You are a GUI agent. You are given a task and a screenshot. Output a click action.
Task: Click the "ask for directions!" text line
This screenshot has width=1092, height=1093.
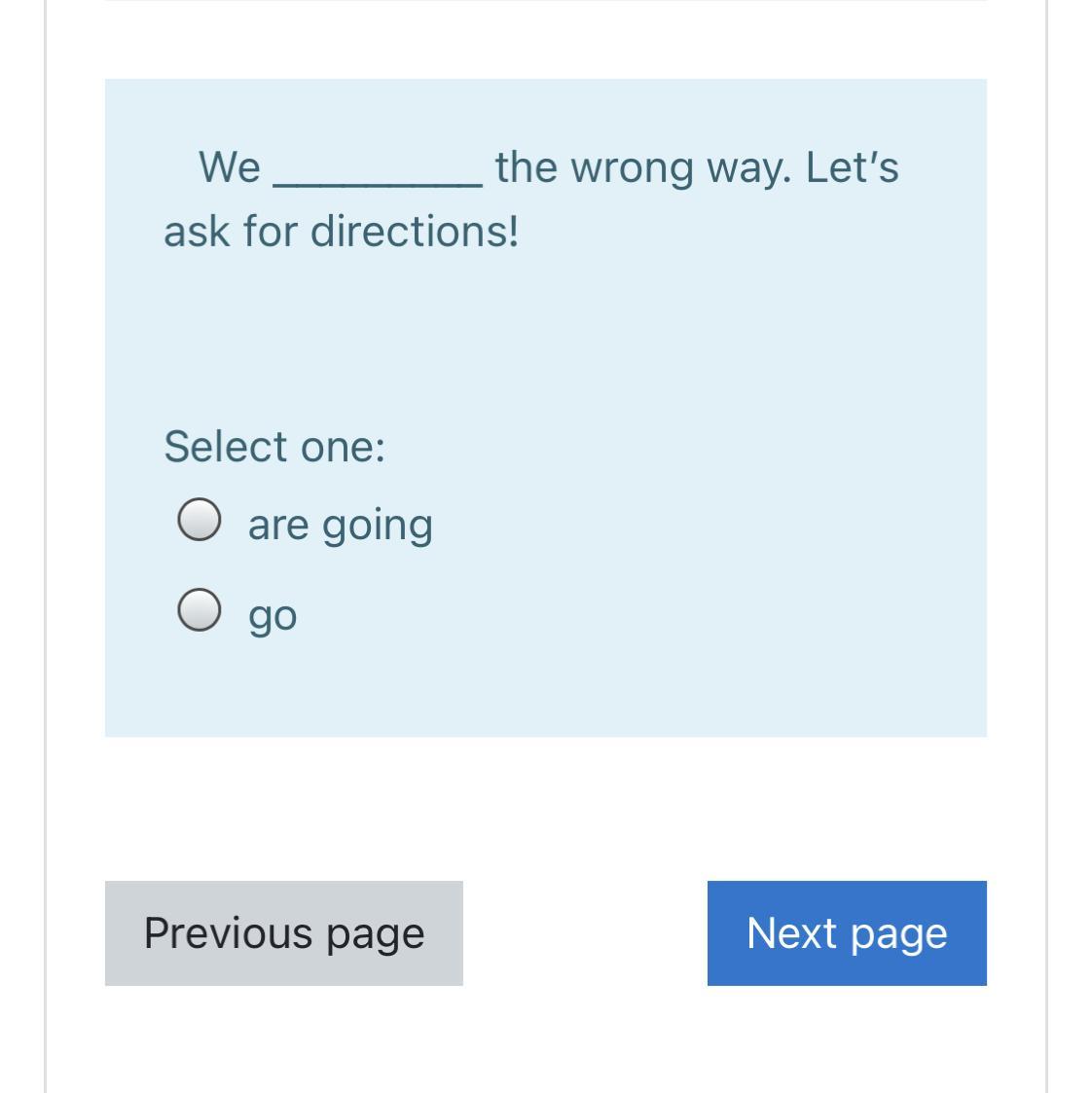tap(342, 232)
